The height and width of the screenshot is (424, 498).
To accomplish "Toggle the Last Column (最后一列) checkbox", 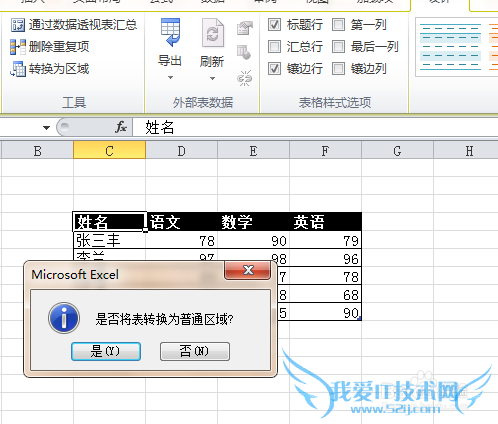I will pyautogui.click(x=338, y=47).
